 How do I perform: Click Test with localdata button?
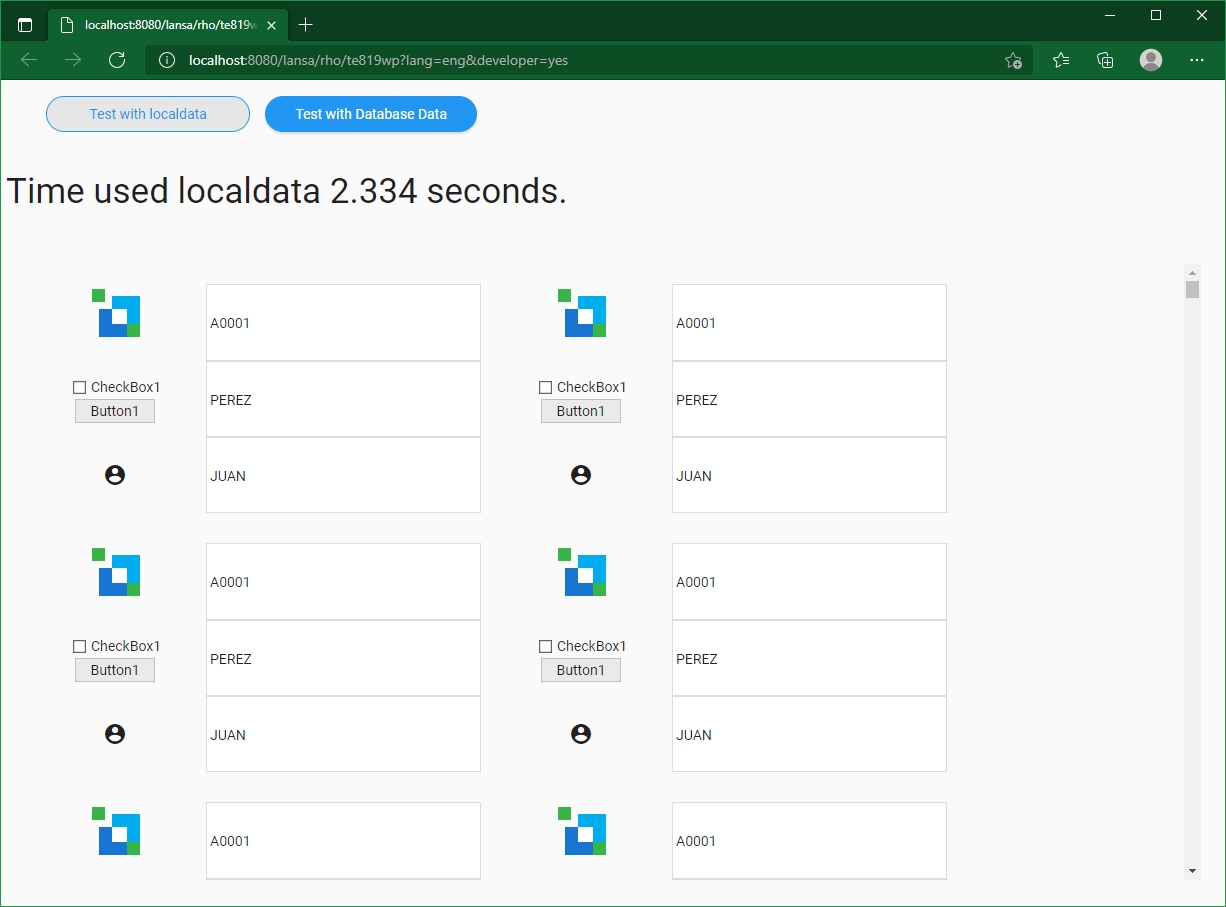(148, 114)
